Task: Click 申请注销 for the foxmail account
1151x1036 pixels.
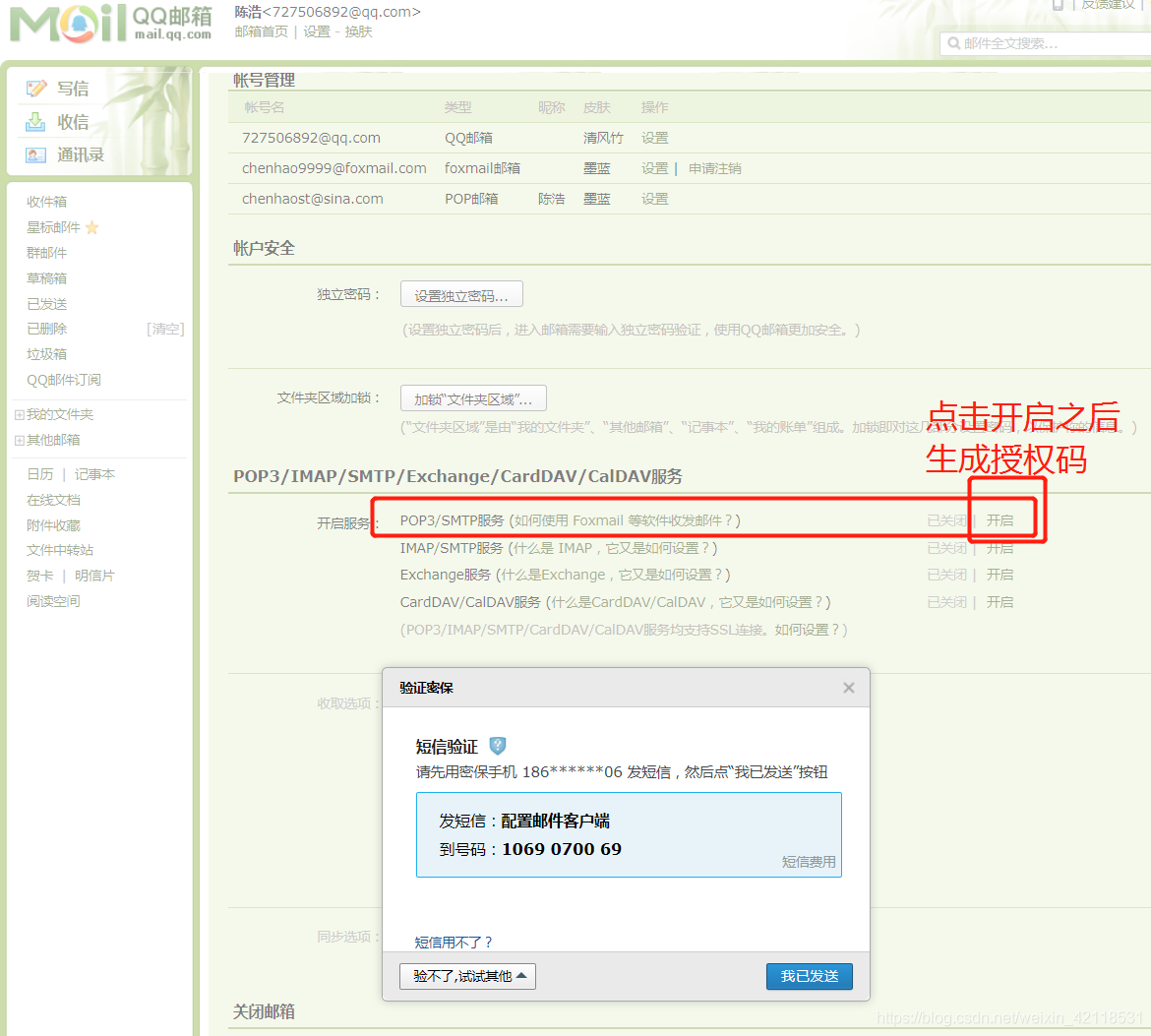Action: pos(715,169)
